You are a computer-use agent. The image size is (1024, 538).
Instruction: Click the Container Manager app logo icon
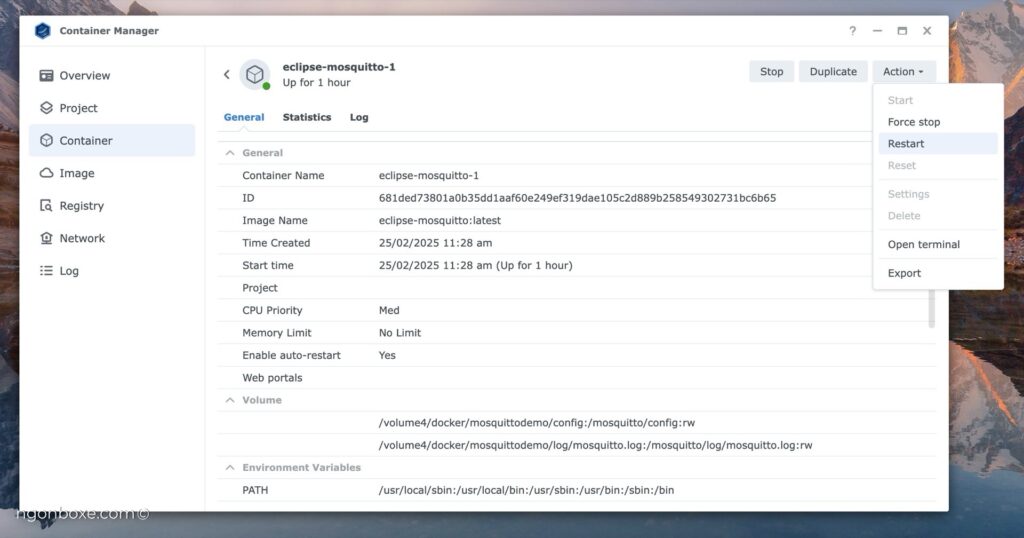click(42, 31)
